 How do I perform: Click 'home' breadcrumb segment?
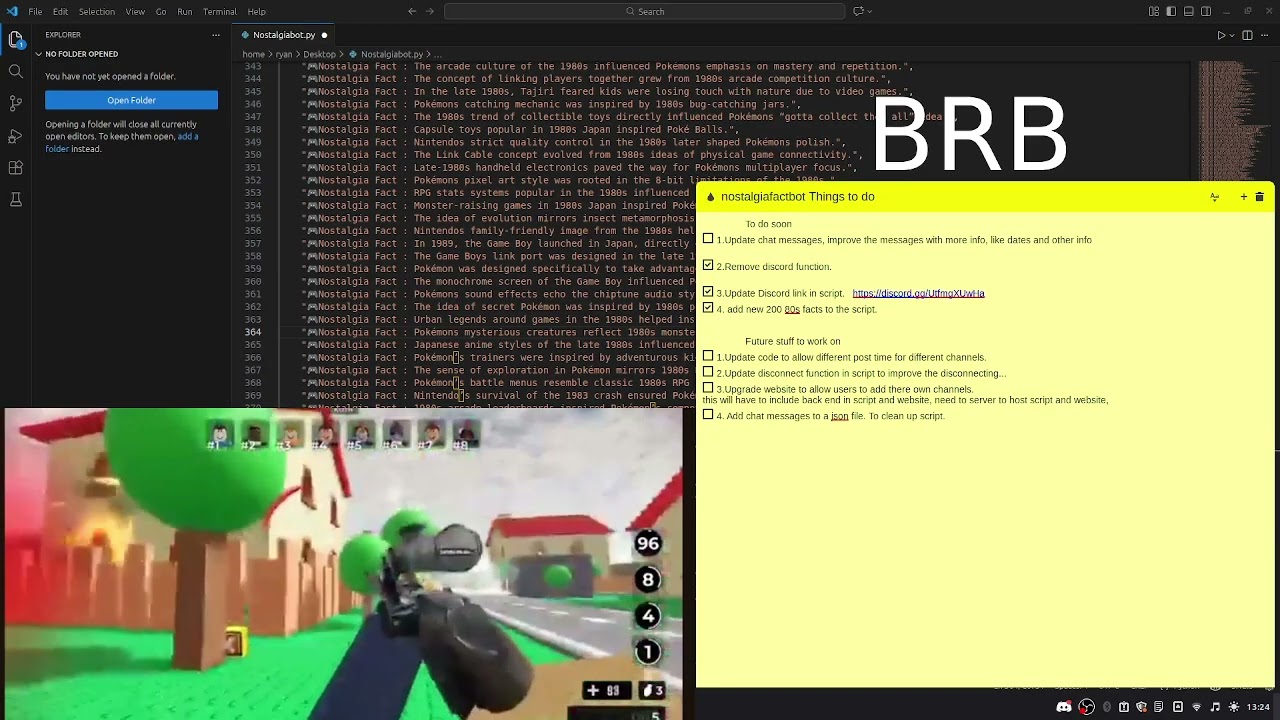coord(253,54)
